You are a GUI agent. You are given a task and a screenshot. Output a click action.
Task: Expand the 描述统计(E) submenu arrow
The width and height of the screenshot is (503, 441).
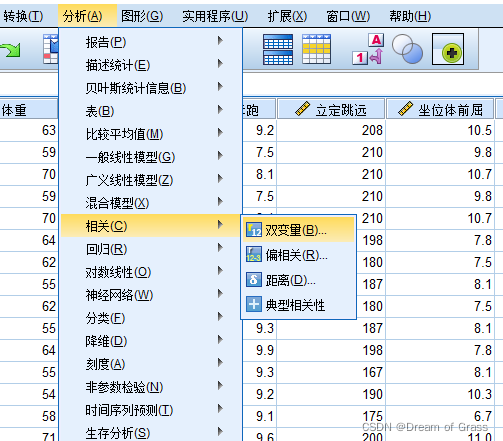click(220, 63)
